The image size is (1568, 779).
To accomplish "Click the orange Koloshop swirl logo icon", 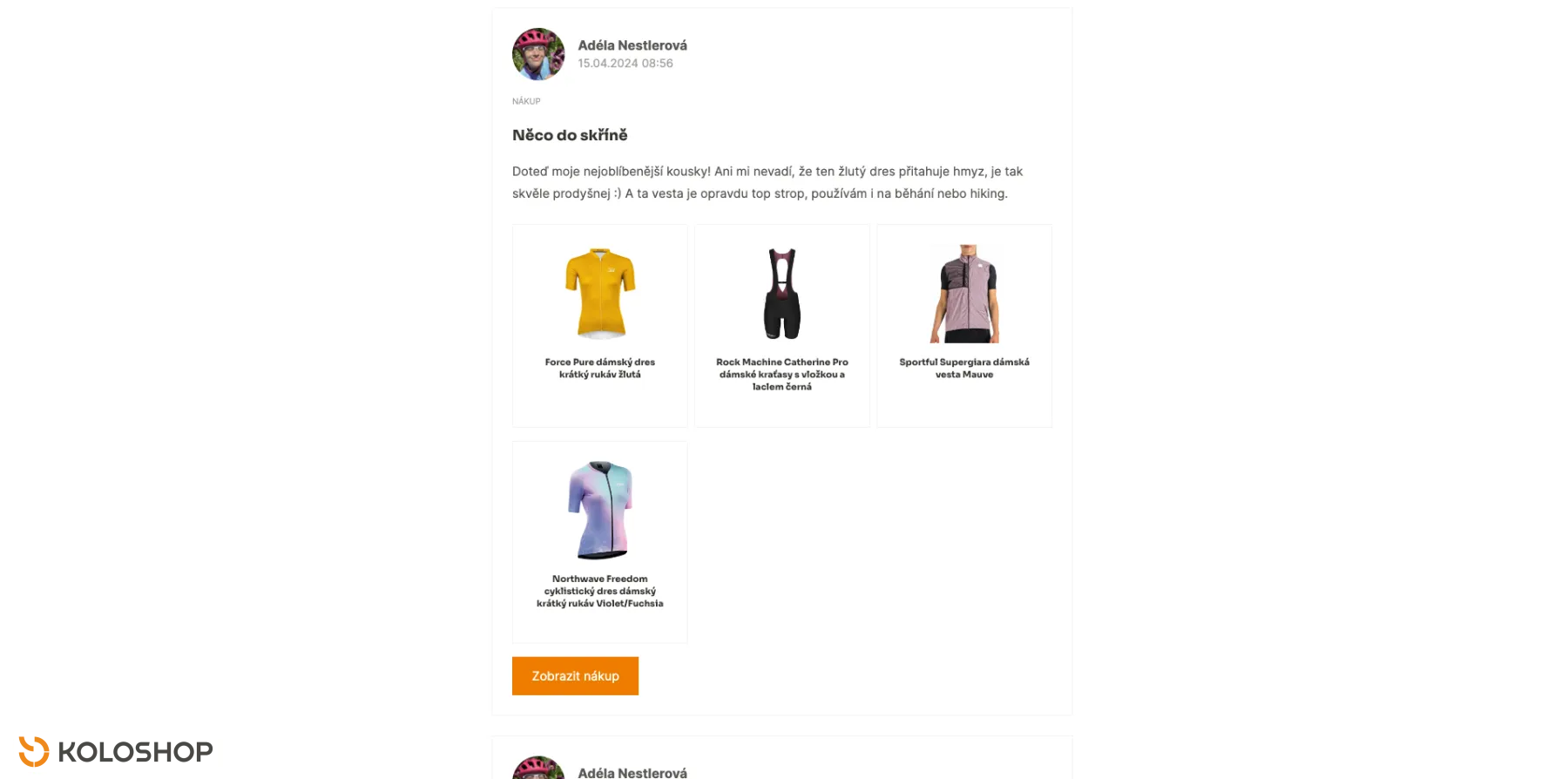I will (34, 751).
